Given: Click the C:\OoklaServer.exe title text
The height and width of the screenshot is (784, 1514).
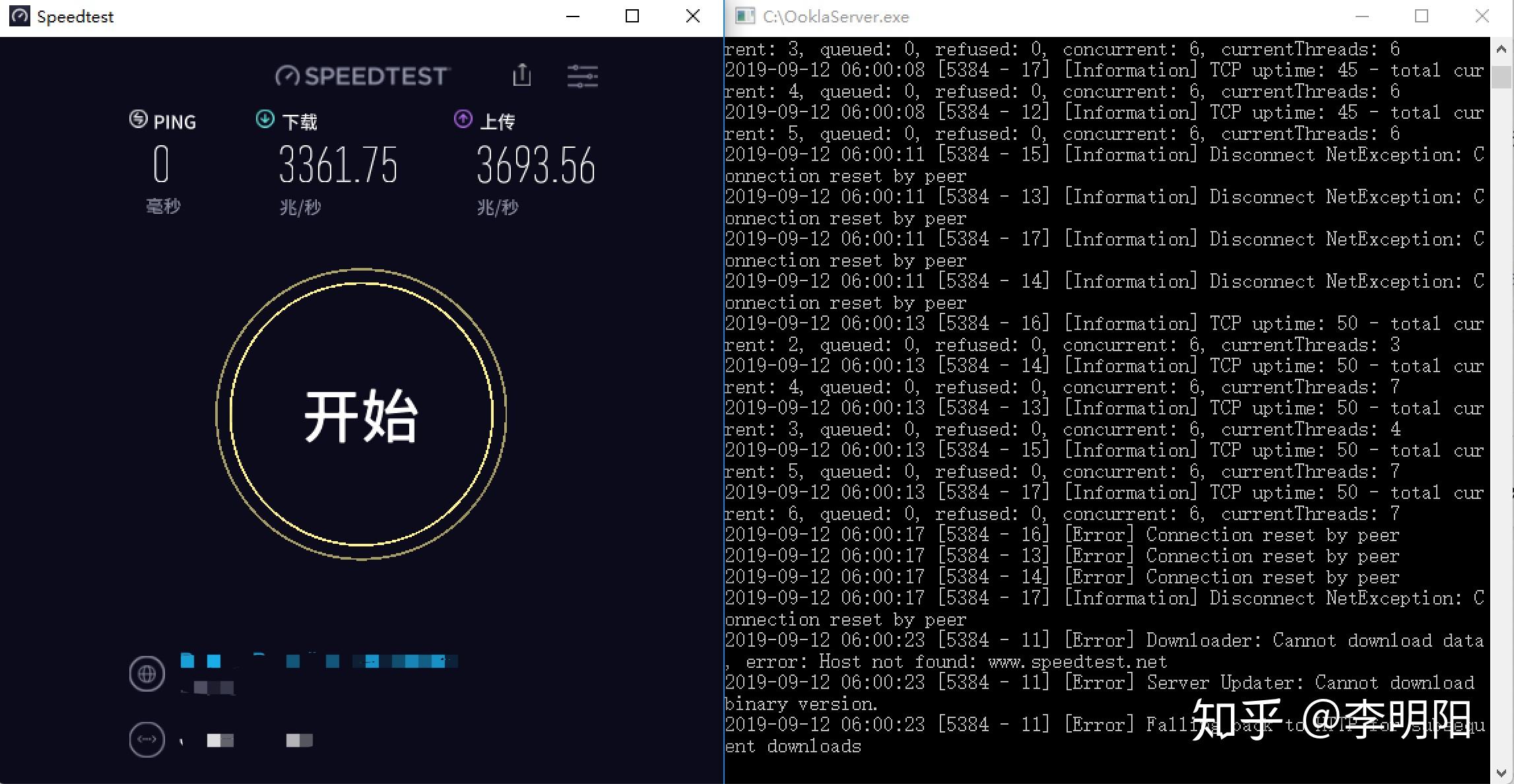Looking at the screenshot, I should pos(836,16).
